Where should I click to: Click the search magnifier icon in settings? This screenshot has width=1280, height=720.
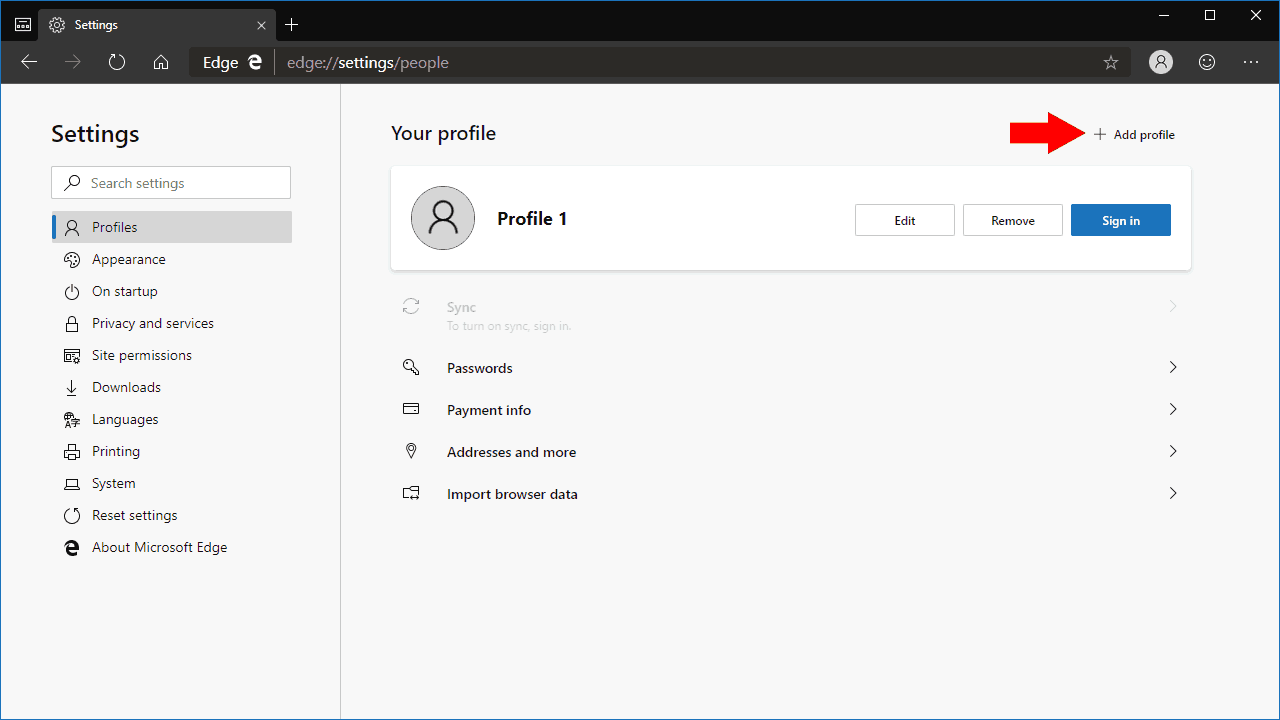72,183
